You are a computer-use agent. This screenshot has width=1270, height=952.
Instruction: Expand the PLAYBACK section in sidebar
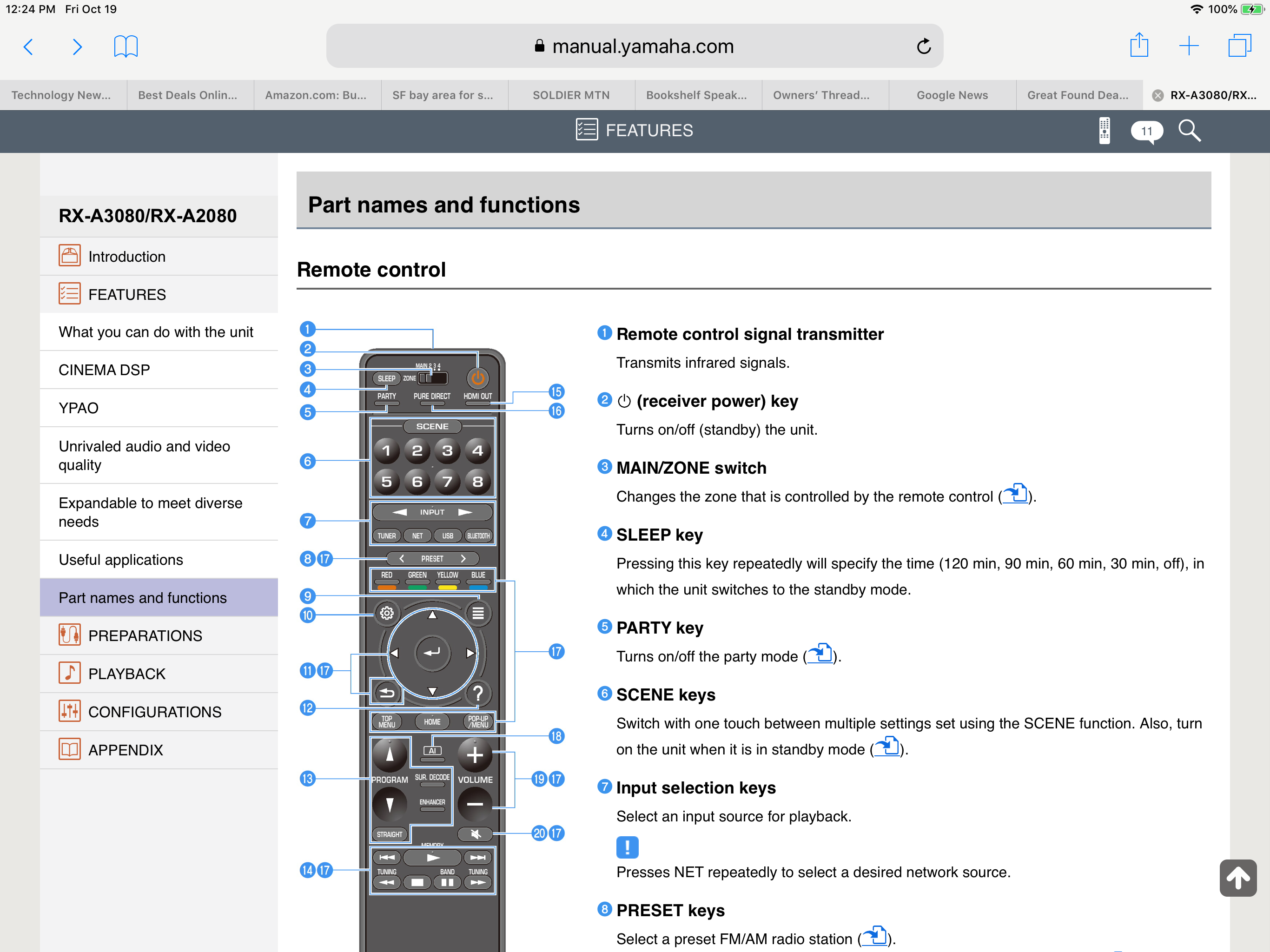[126, 674]
